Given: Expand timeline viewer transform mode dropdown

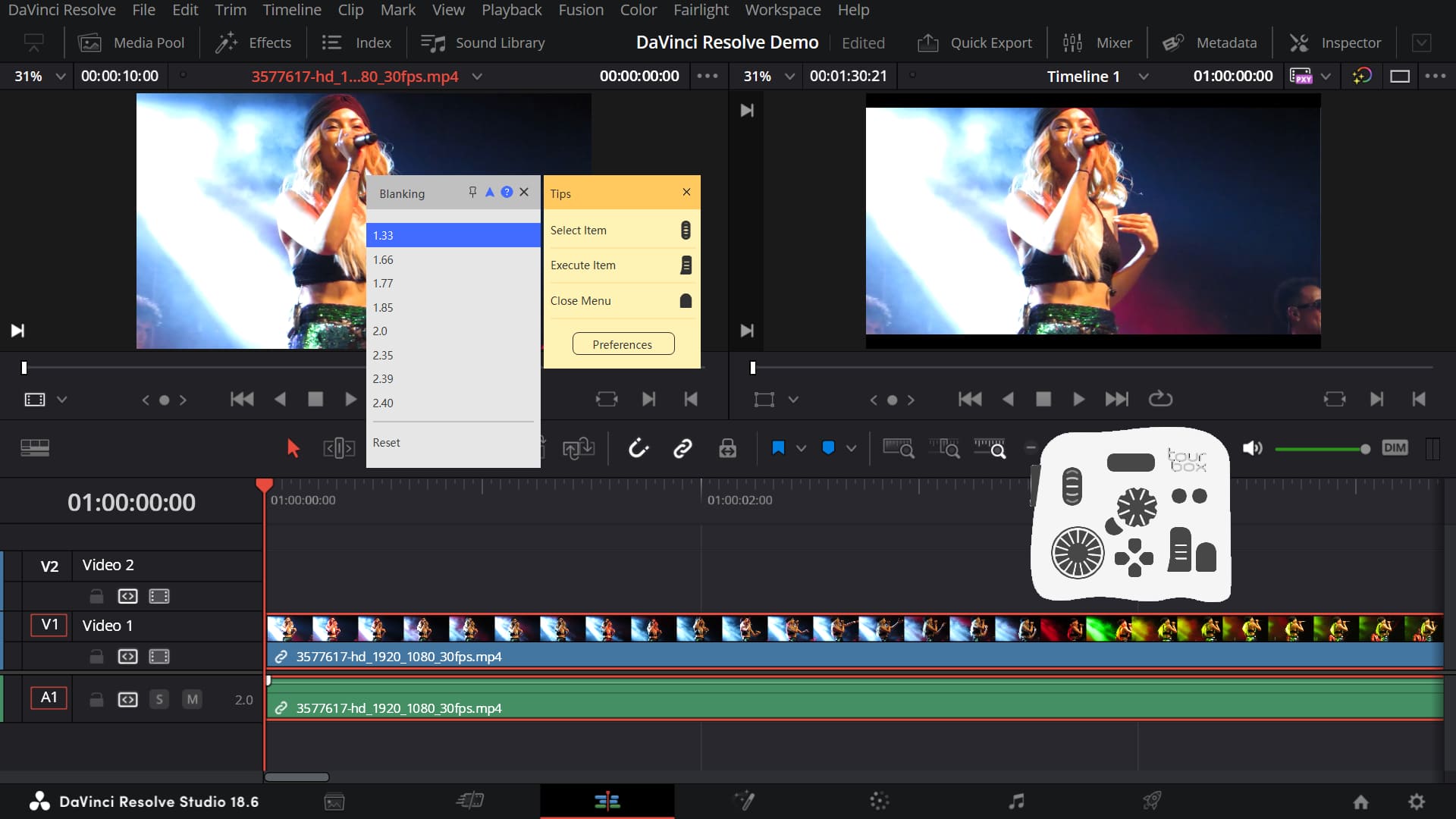Looking at the screenshot, I should pos(793,400).
